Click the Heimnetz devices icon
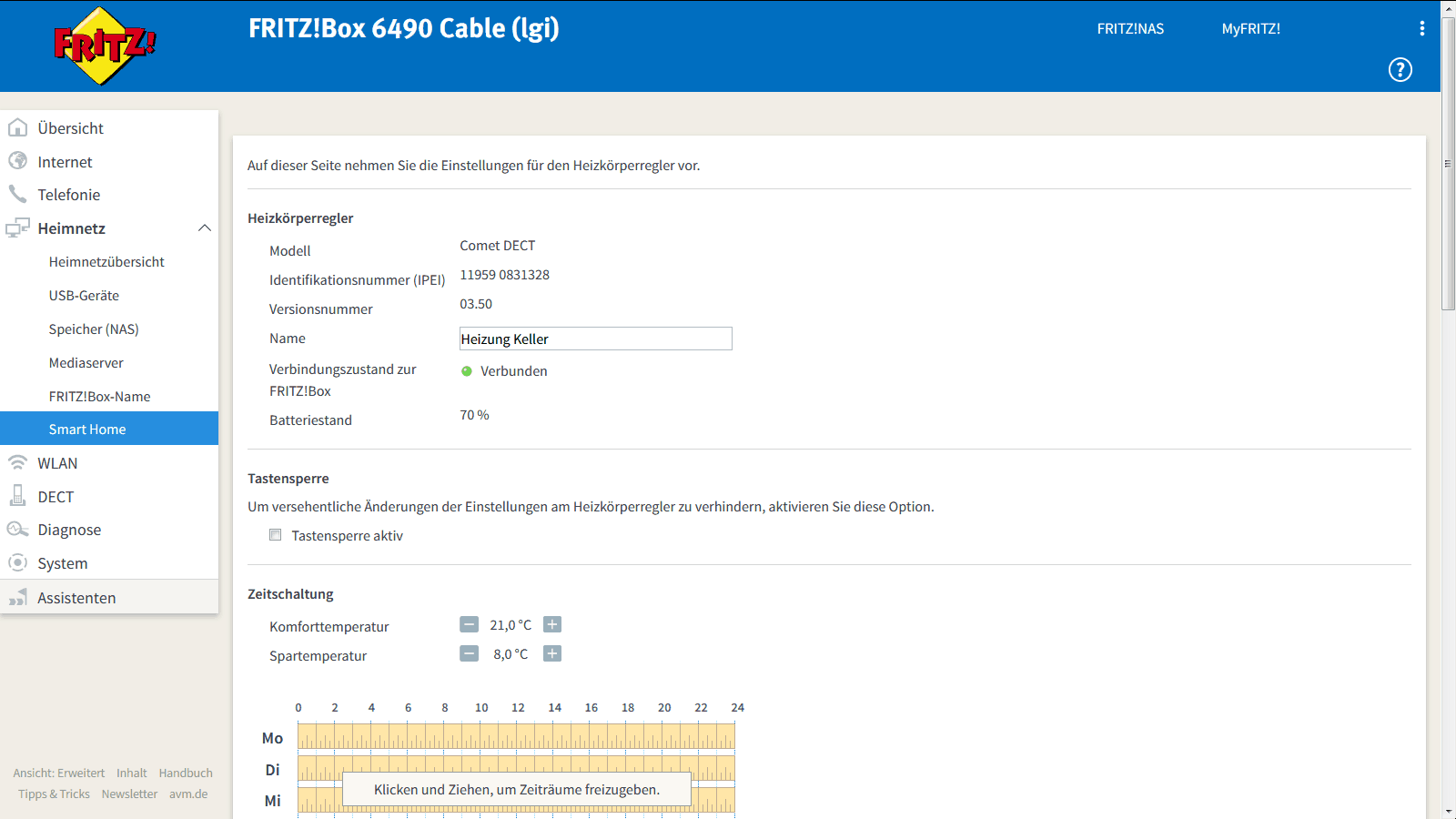The image size is (1456, 819). pyautogui.click(x=17, y=227)
